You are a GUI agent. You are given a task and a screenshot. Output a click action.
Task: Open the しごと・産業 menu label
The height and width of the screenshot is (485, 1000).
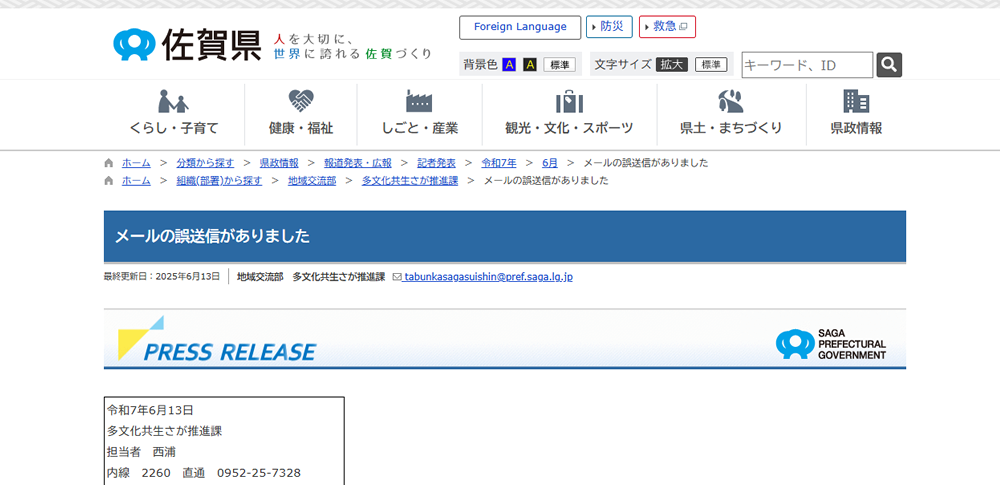click(420, 128)
